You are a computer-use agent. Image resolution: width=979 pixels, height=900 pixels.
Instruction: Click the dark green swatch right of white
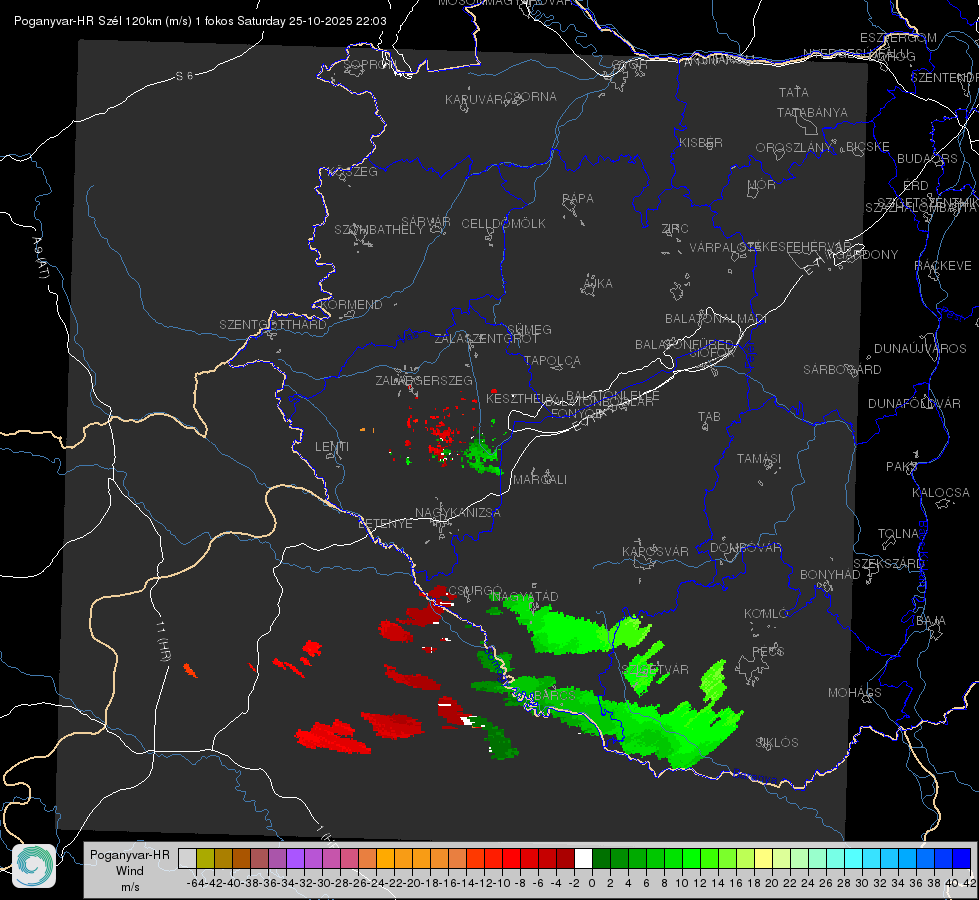[601, 858]
